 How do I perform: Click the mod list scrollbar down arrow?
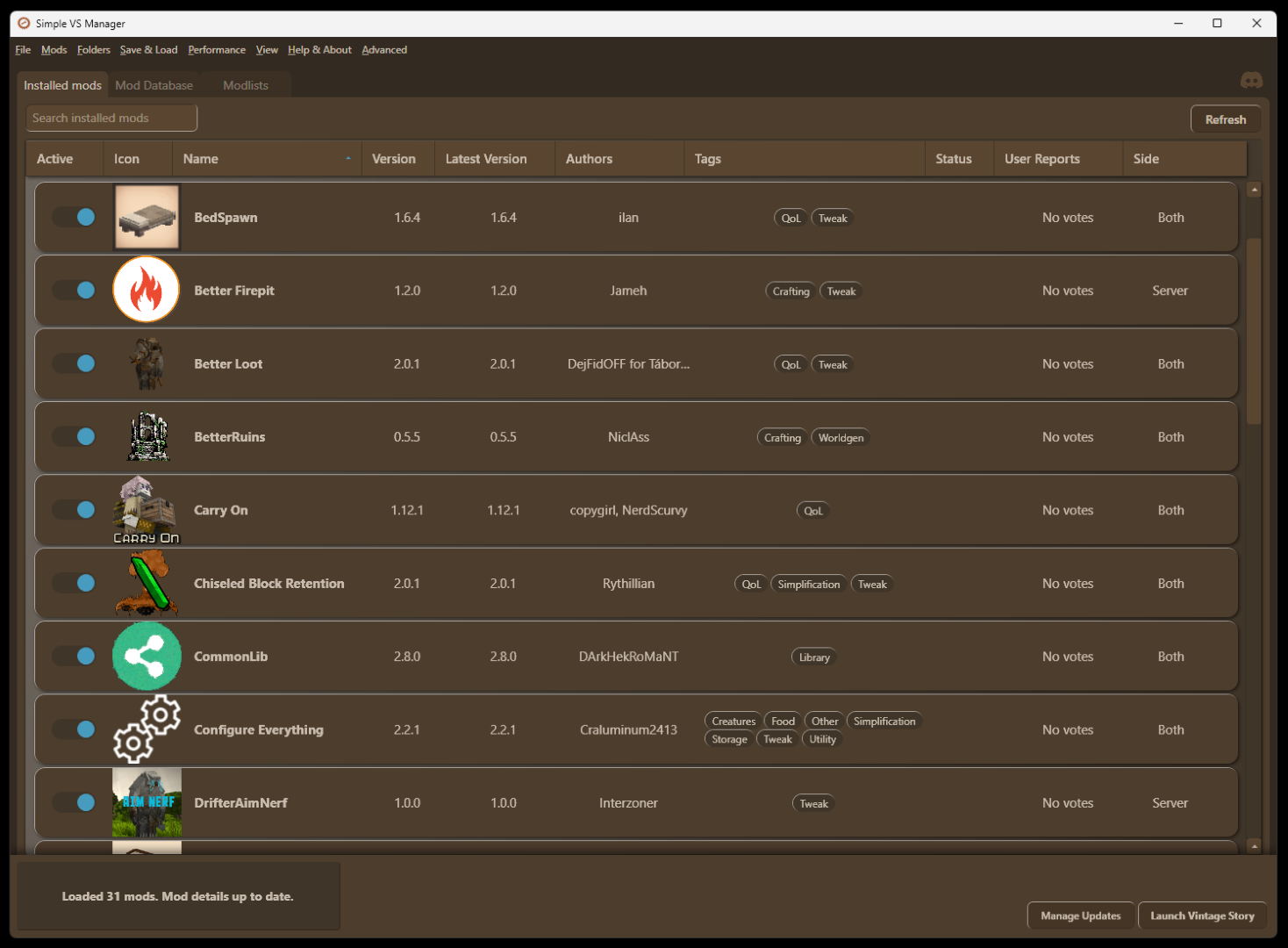pos(1254,846)
